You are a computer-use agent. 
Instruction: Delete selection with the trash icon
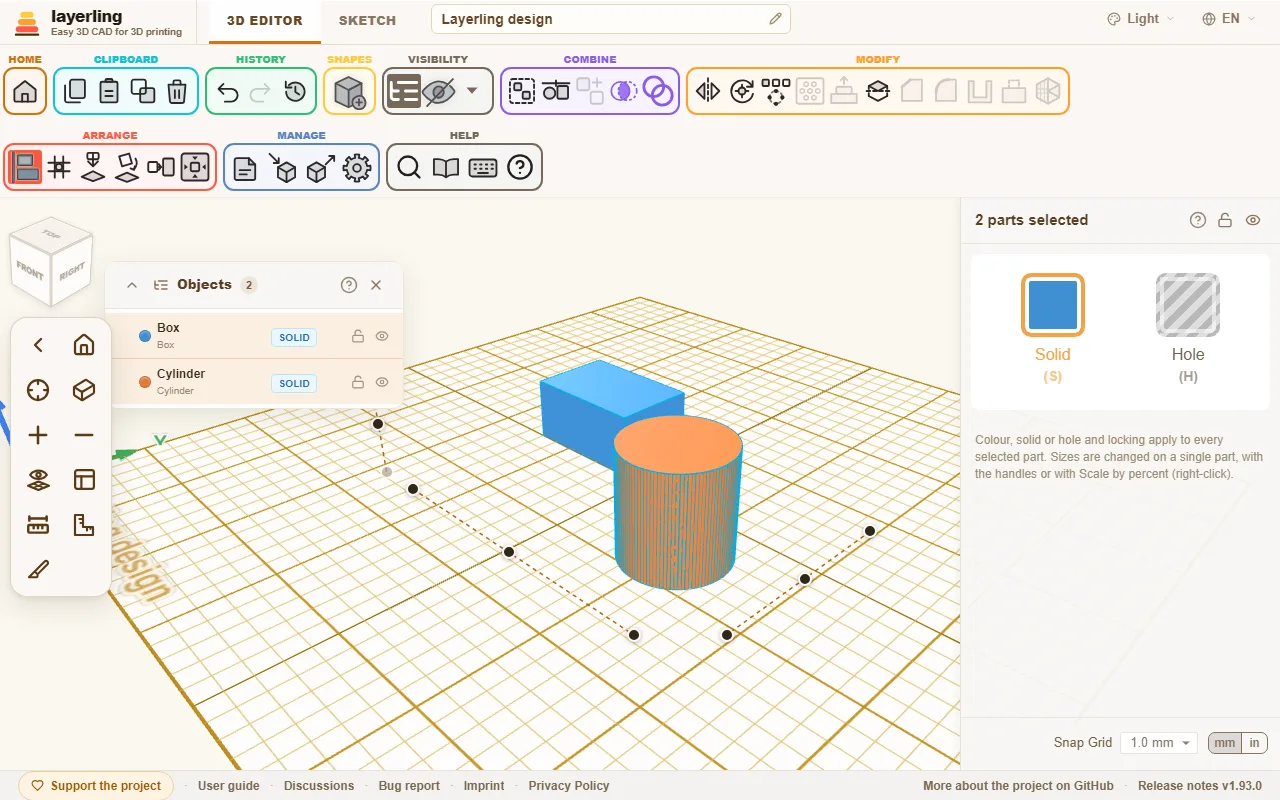point(177,91)
